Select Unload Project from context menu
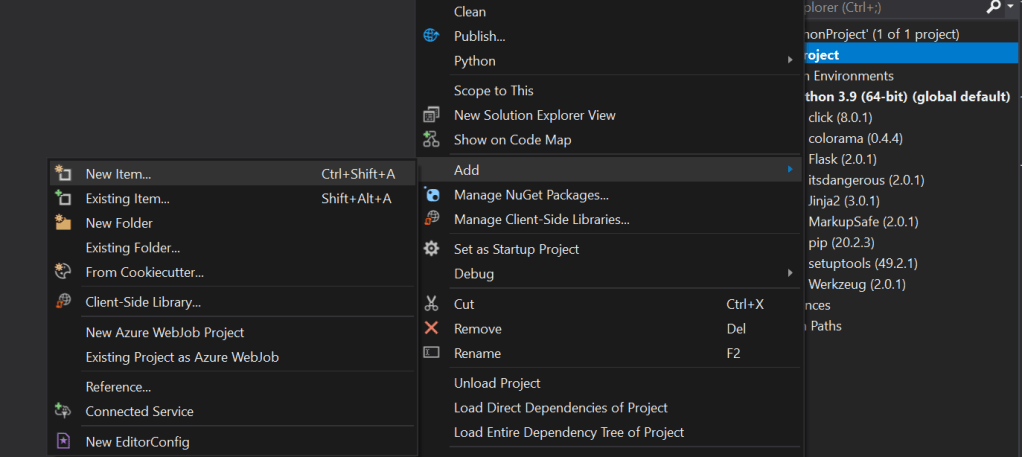 497,383
